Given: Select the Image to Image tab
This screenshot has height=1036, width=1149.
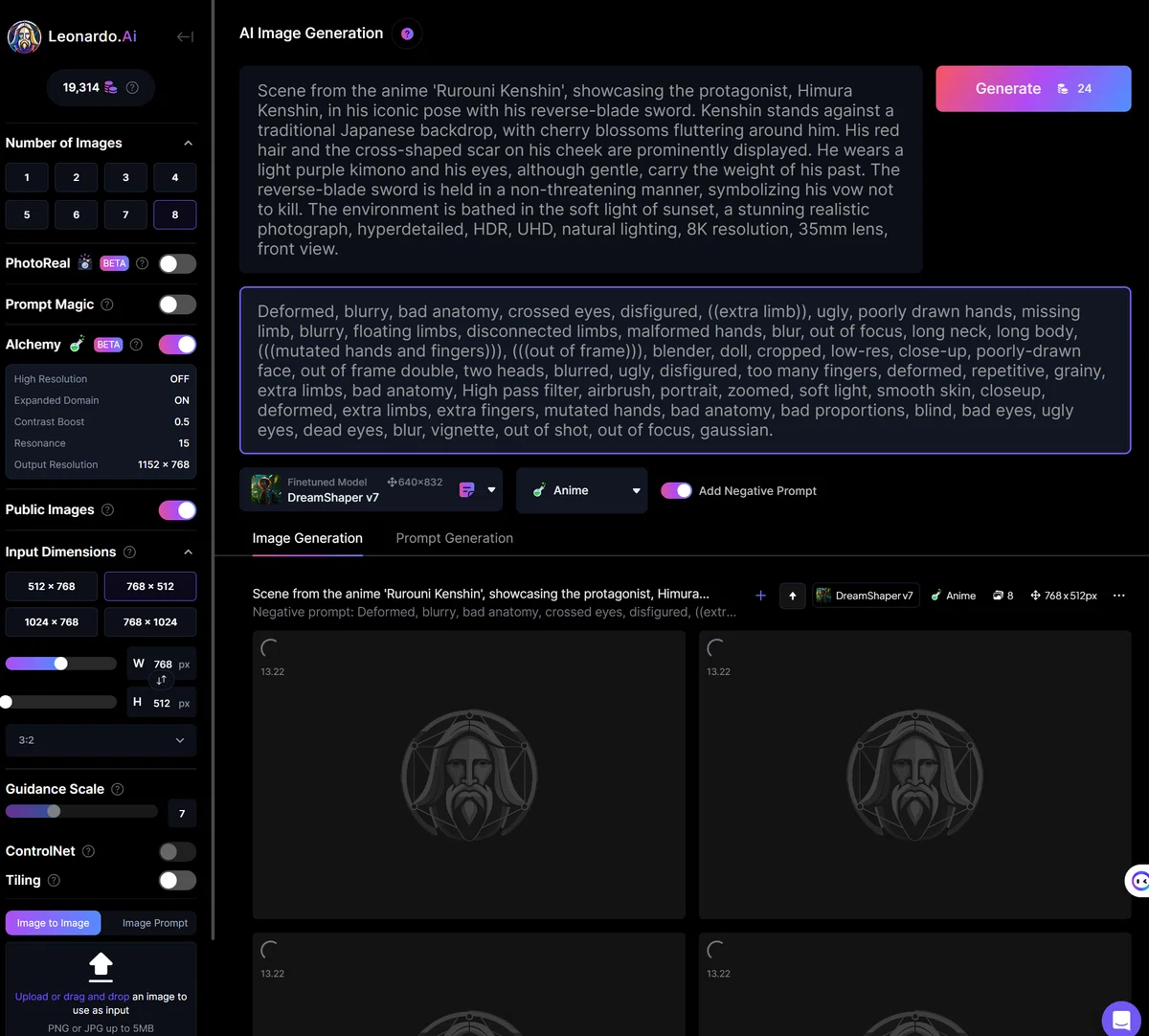Looking at the screenshot, I should [x=53, y=923].
